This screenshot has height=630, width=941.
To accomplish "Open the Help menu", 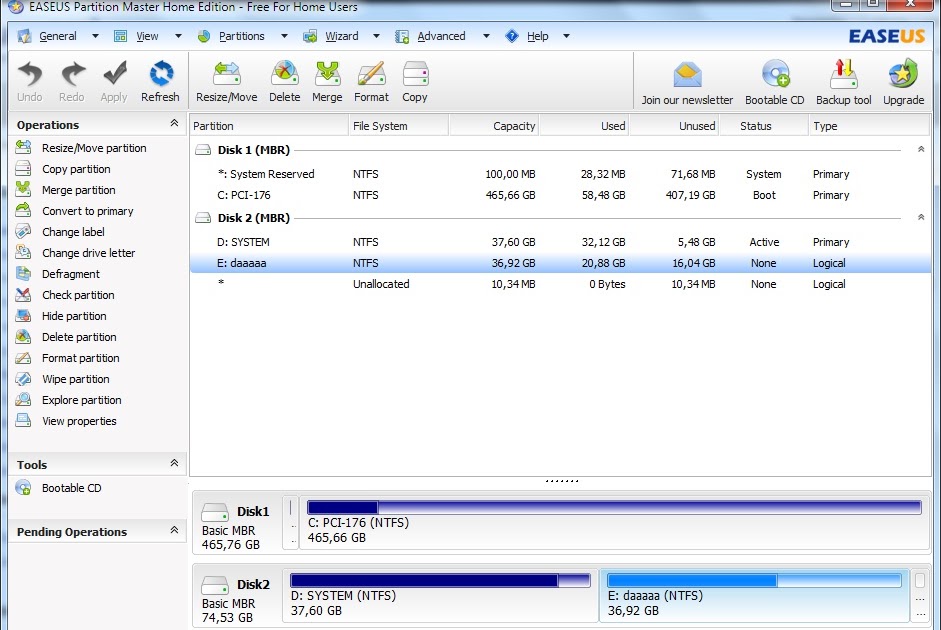I will pyautogui.click(x=537, y=37).
